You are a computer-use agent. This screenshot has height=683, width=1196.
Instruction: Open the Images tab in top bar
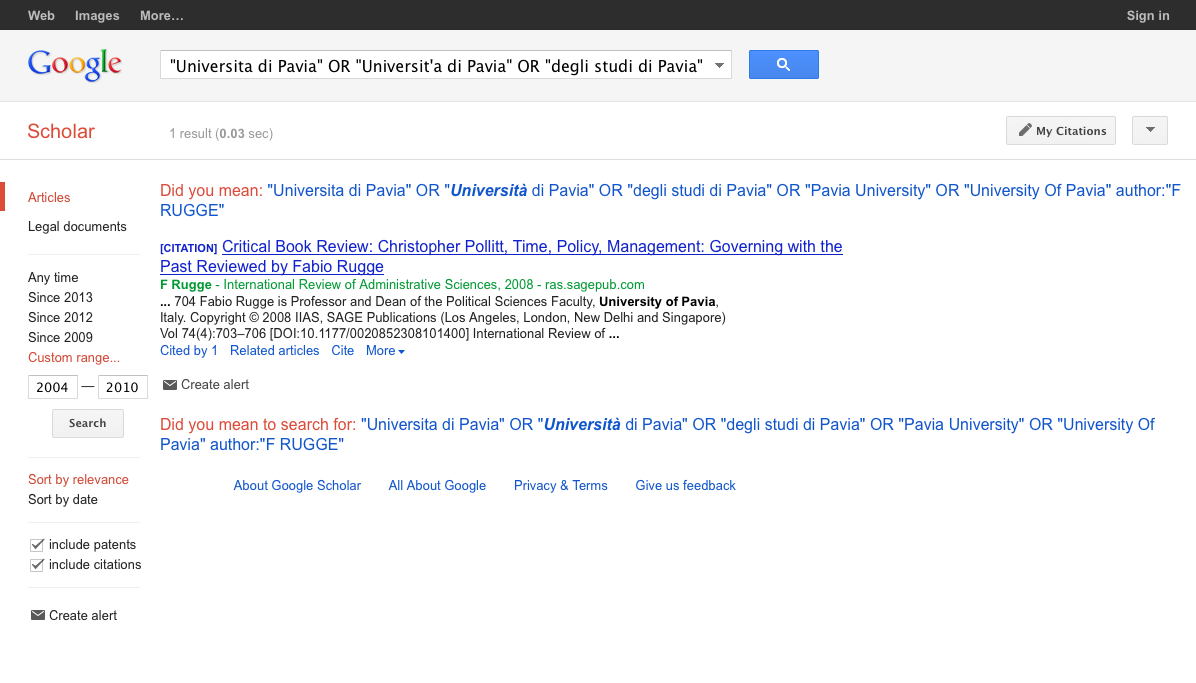pos(97,15)
